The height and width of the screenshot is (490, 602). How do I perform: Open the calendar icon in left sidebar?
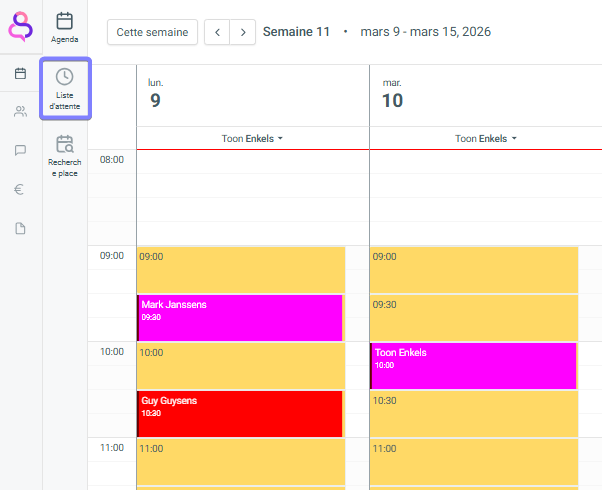tap(20, 73)
